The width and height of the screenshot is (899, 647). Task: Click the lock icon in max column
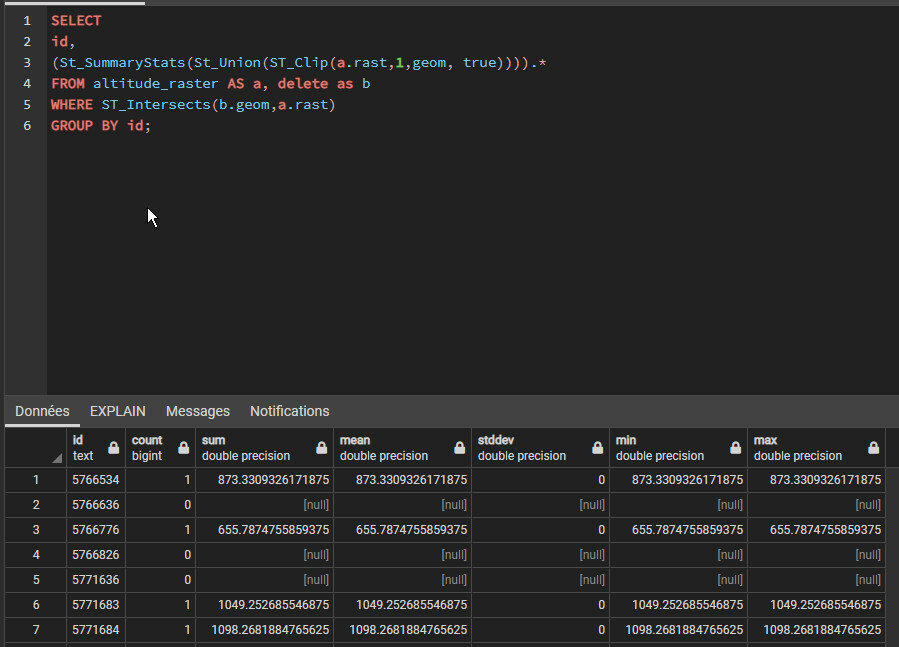(873, 448)
